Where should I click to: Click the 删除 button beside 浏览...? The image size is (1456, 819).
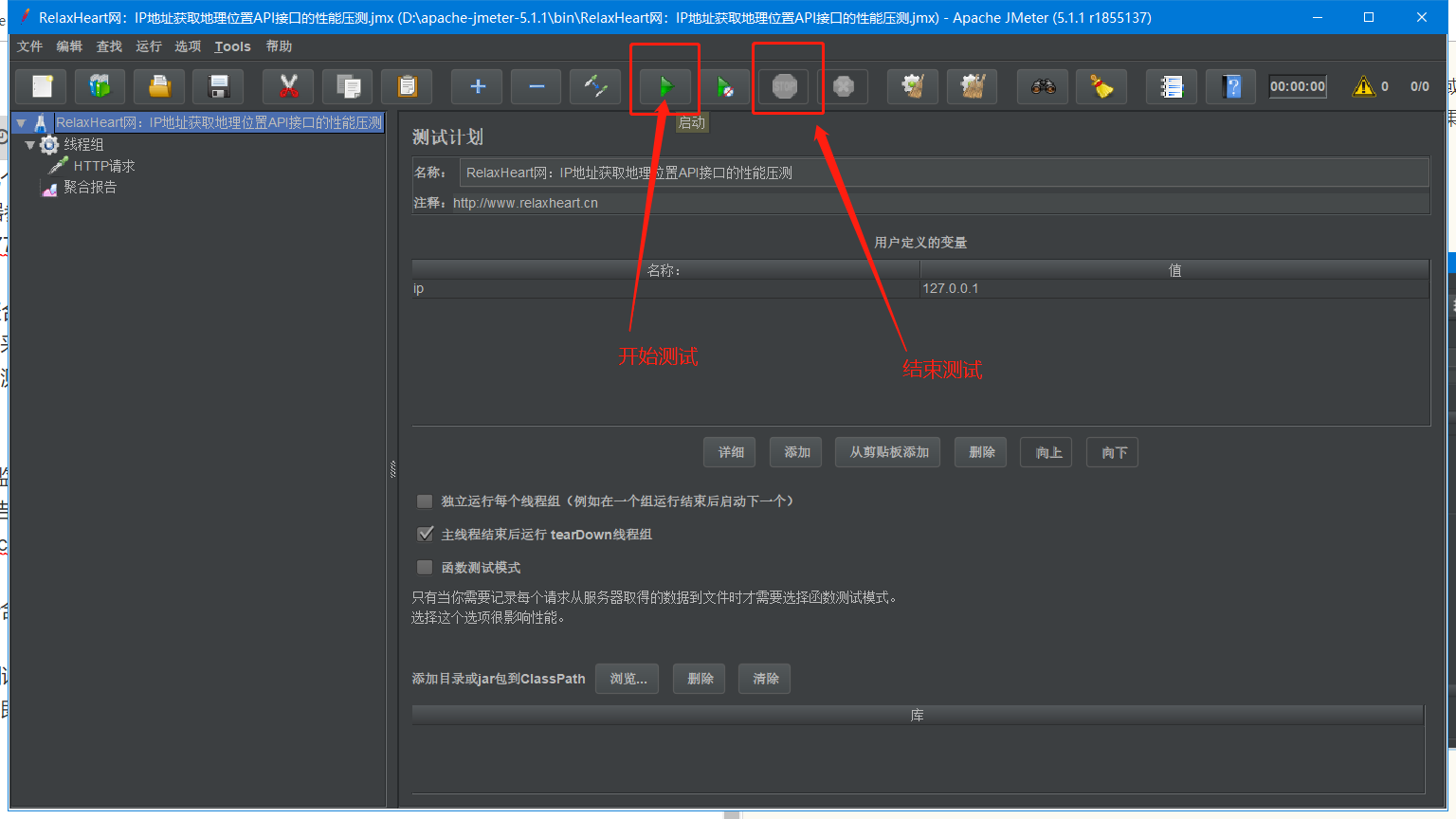pos(701,679)
